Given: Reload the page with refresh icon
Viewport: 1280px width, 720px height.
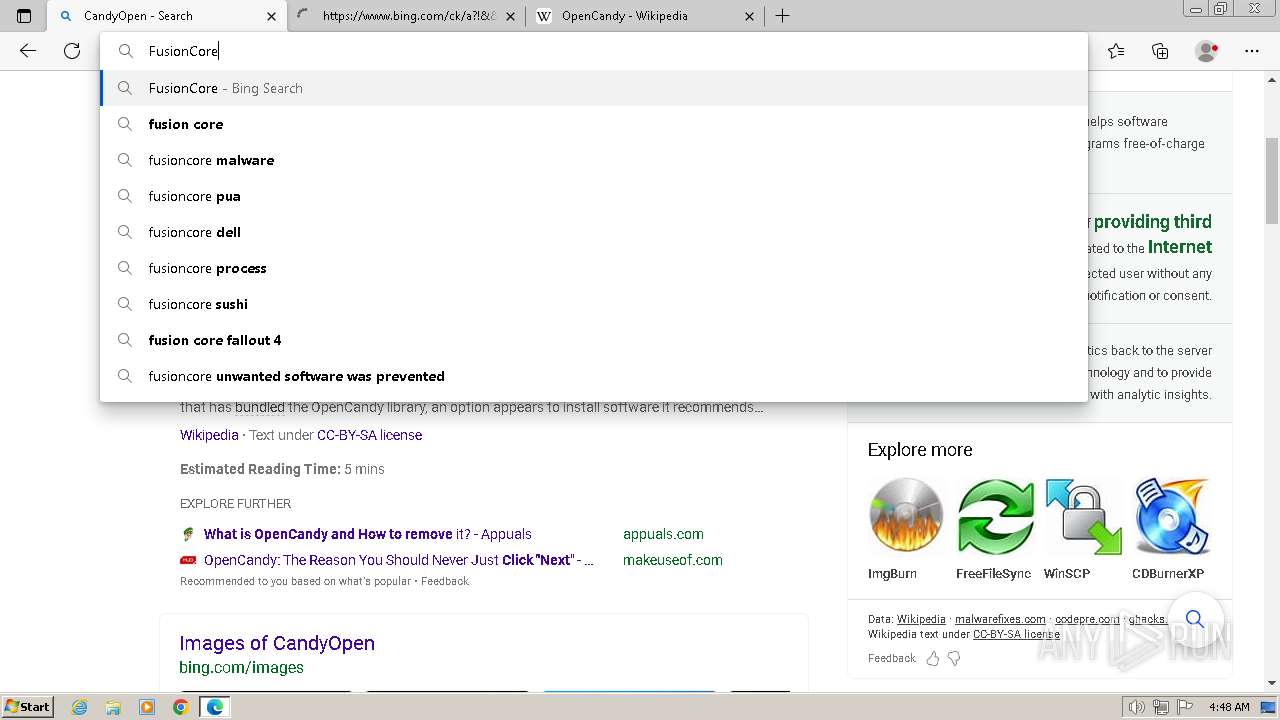Looking at the screenshot, I should pyautogui.click(x=72, y=51).
